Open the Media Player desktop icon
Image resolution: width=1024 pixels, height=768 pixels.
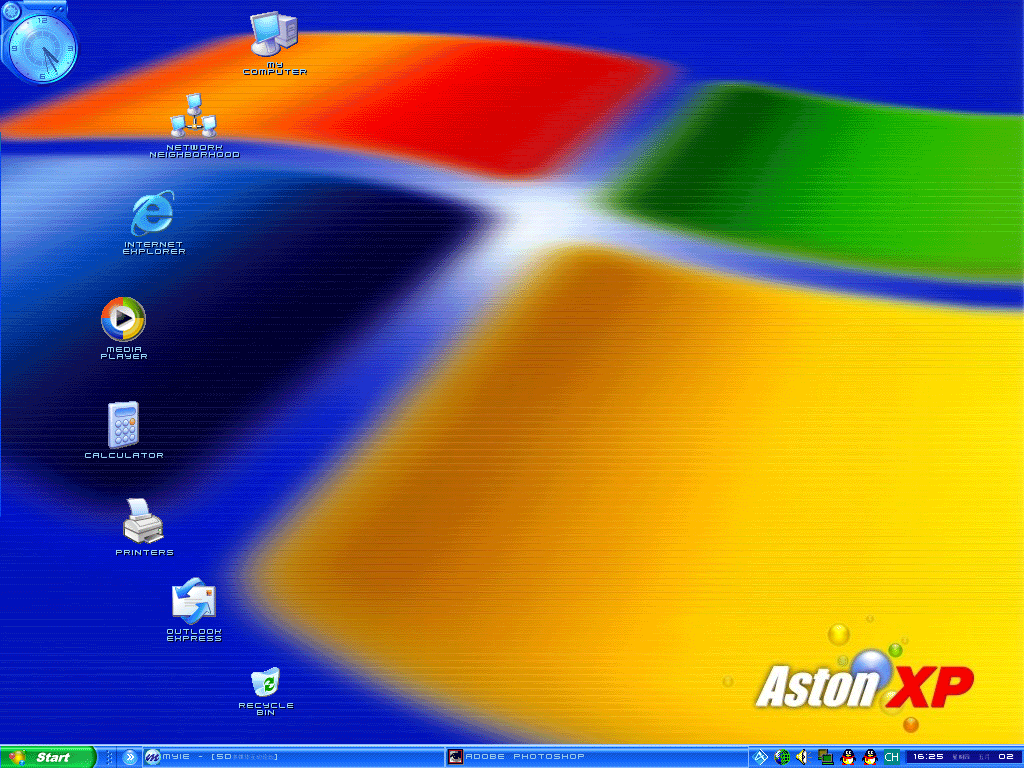tap(123, 319)
